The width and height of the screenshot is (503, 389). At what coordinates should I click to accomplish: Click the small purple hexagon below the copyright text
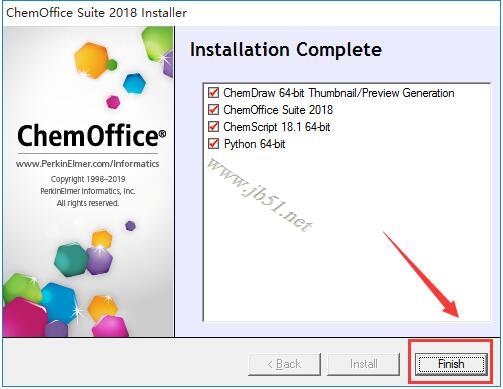click(130, 226)
